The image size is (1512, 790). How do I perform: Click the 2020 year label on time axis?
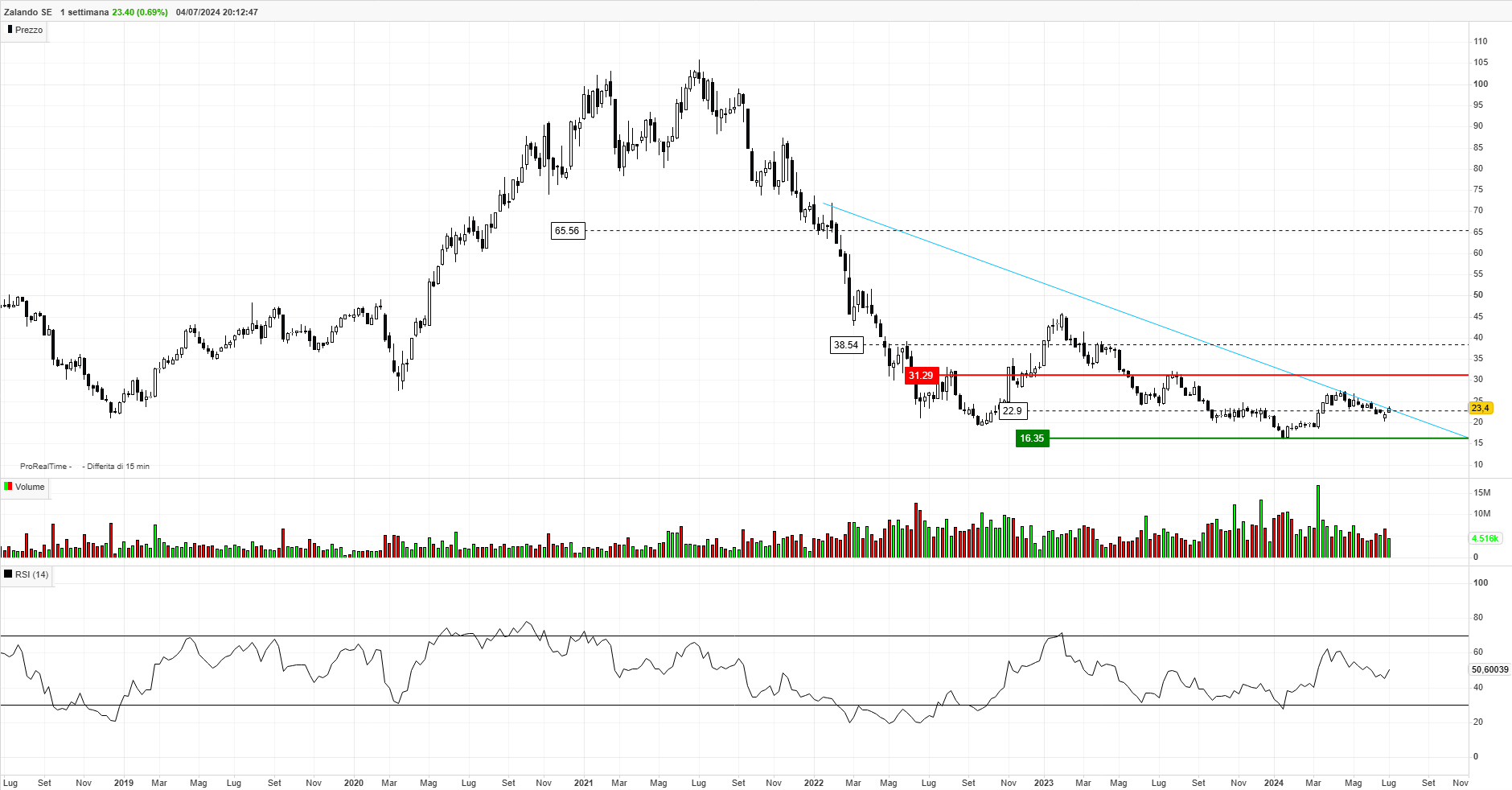click(354, 783)
